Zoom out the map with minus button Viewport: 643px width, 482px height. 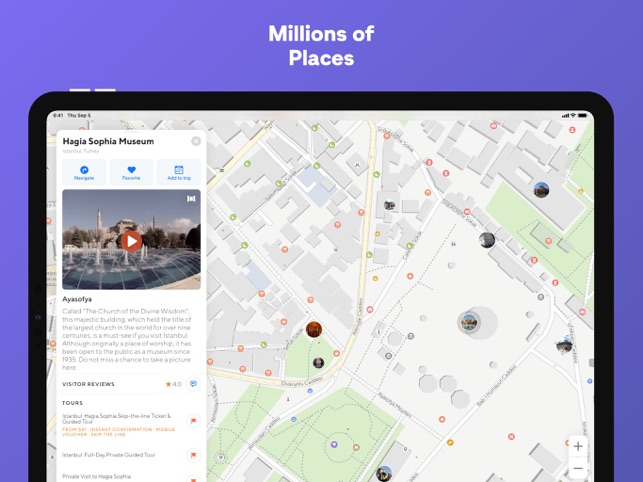[x=578, y=468]
